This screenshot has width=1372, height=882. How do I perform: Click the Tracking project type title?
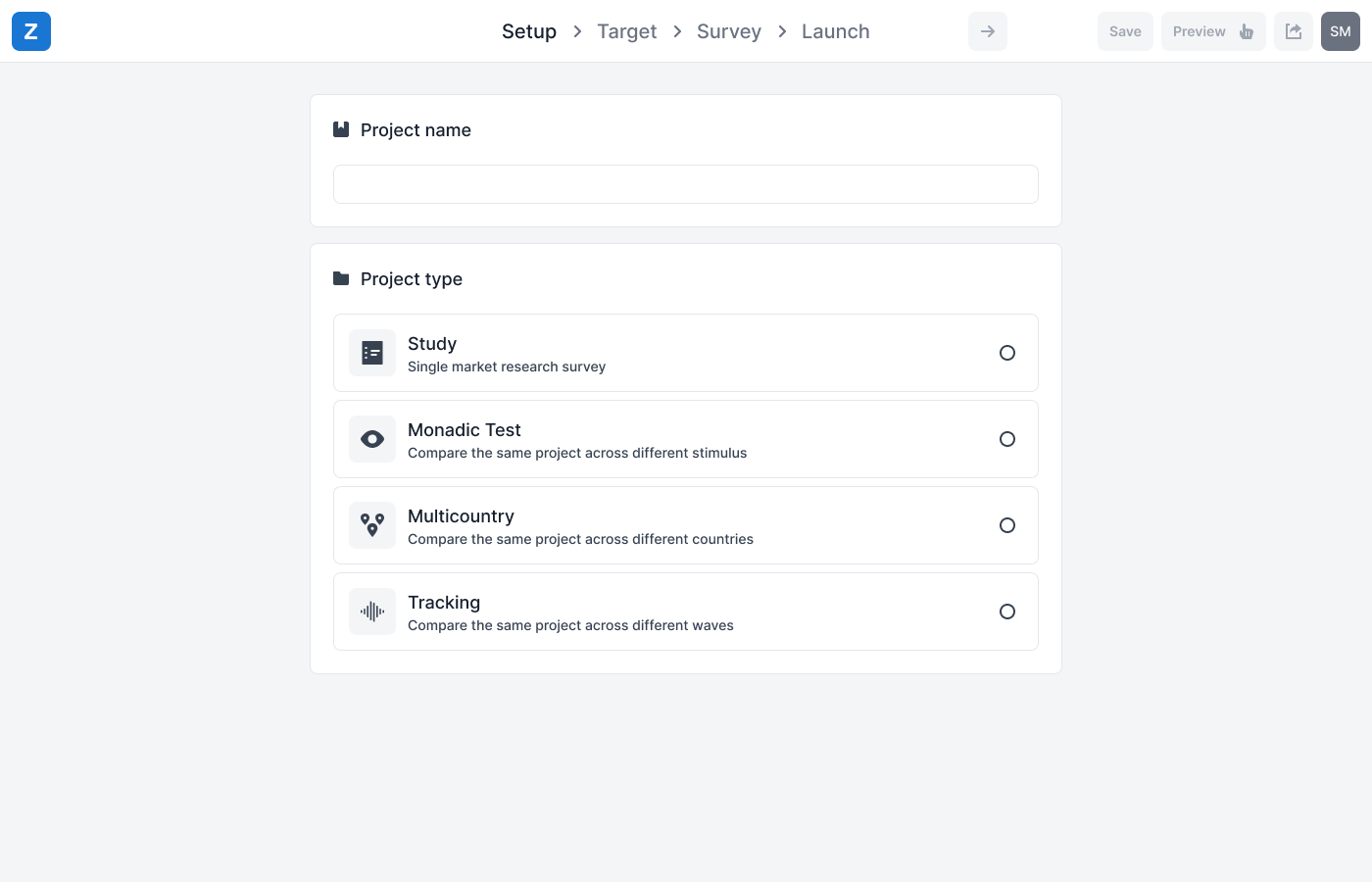[444, 603]
